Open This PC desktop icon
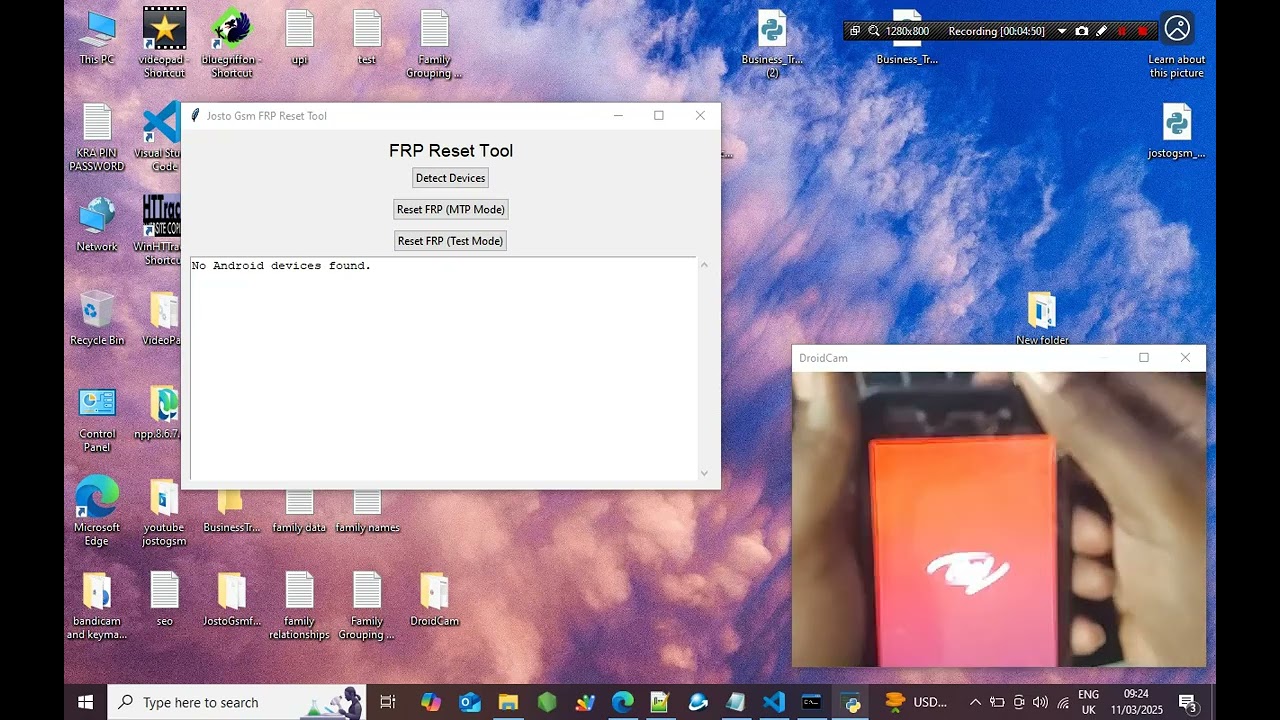 click(97, 38)
